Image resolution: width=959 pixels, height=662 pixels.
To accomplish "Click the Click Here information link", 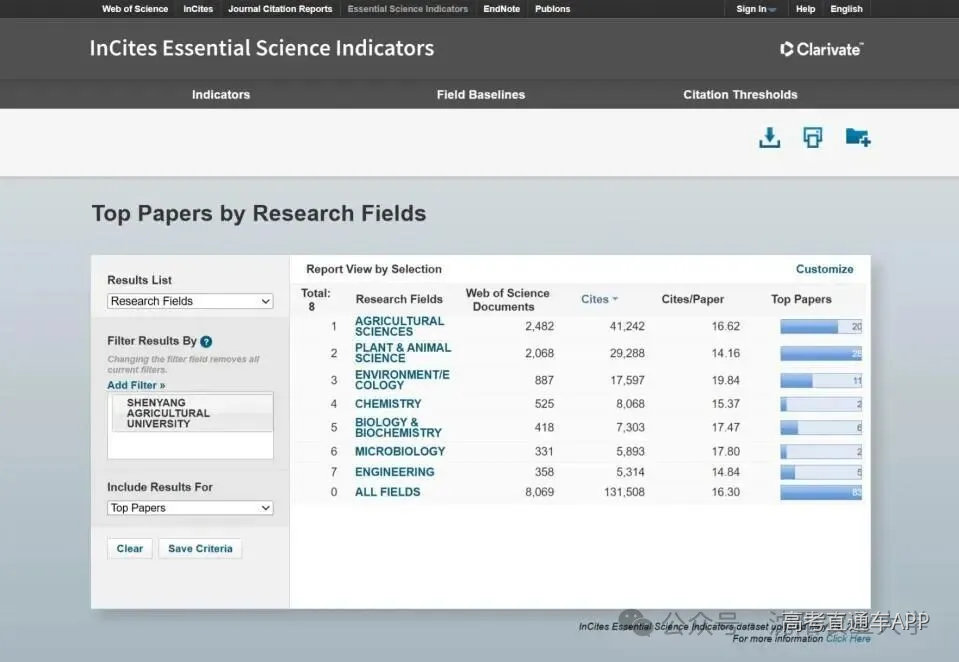I will pos(848,639).
